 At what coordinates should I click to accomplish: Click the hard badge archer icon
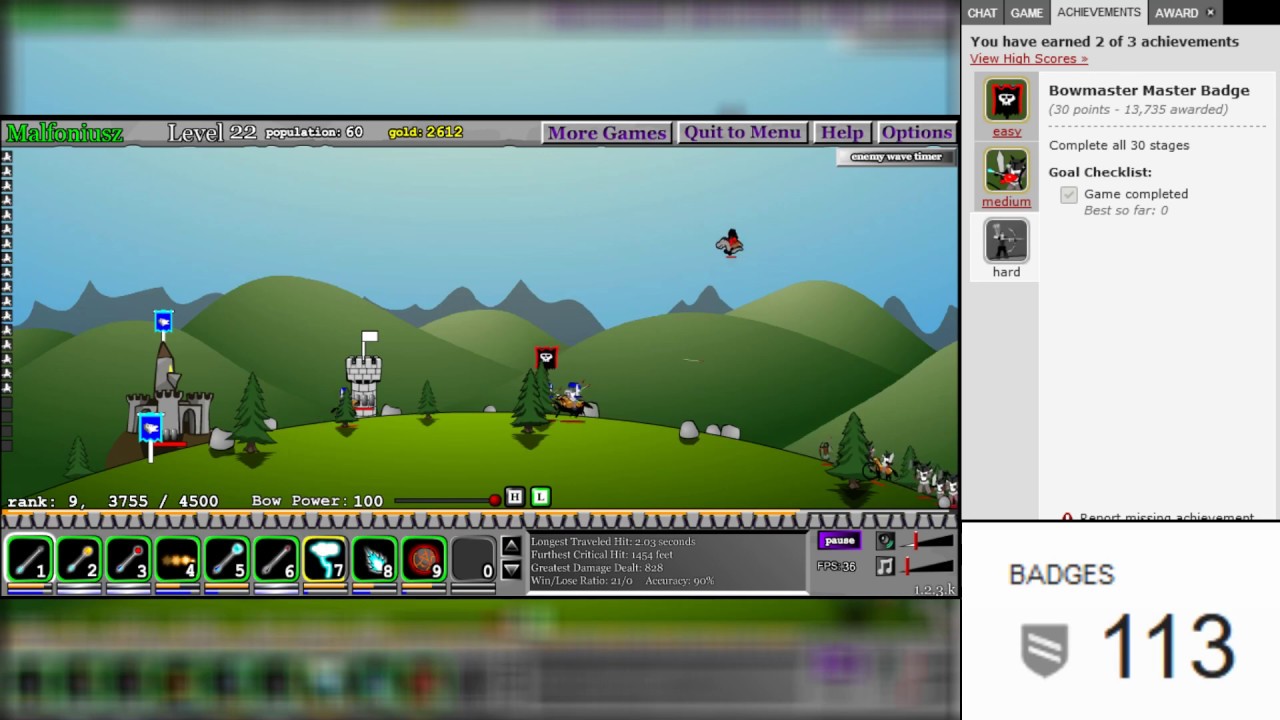(x=1006, y=241)
